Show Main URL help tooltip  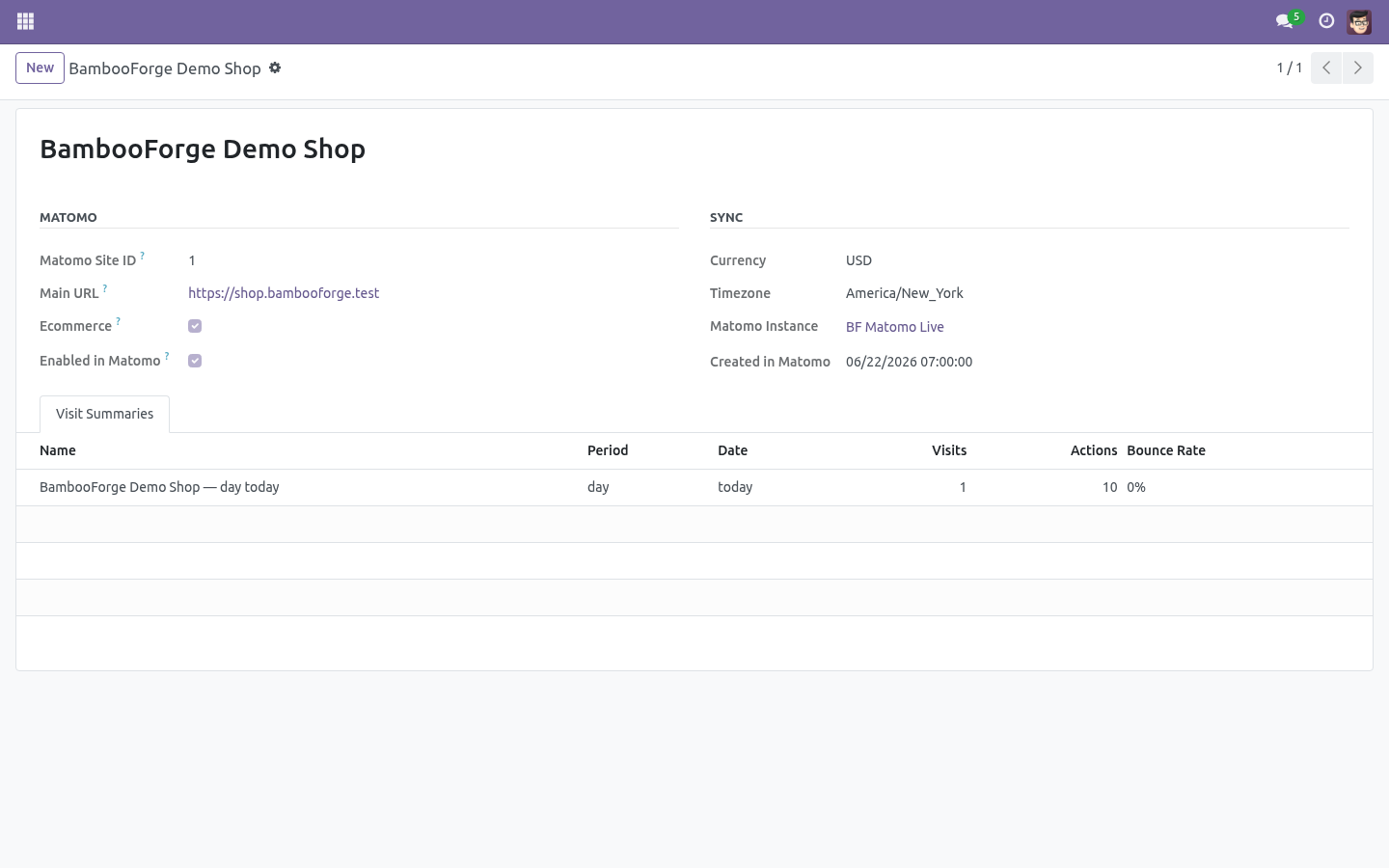click(x=104, y=288)
